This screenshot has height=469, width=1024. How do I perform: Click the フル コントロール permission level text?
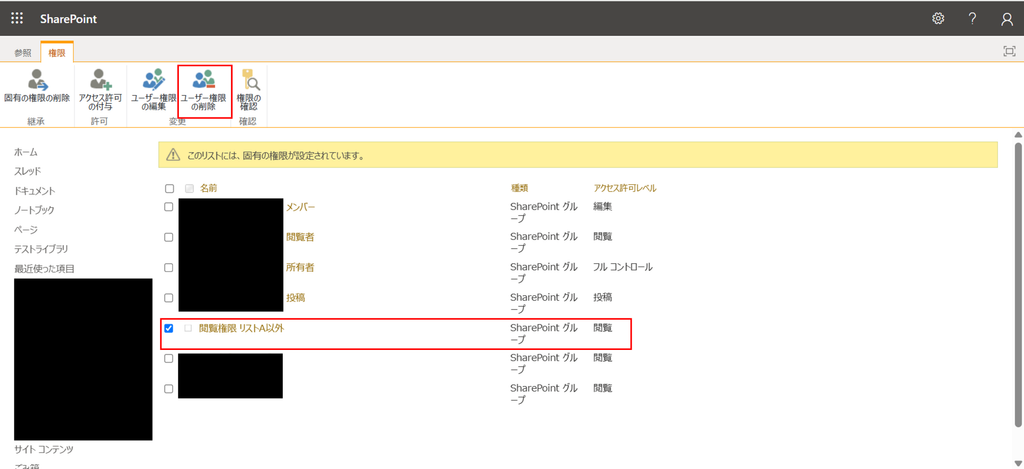(x=623, y=267)
